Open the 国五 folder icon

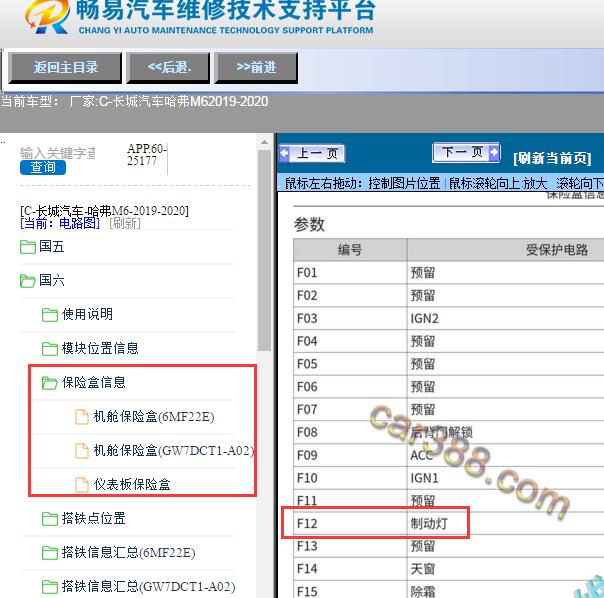28,247
